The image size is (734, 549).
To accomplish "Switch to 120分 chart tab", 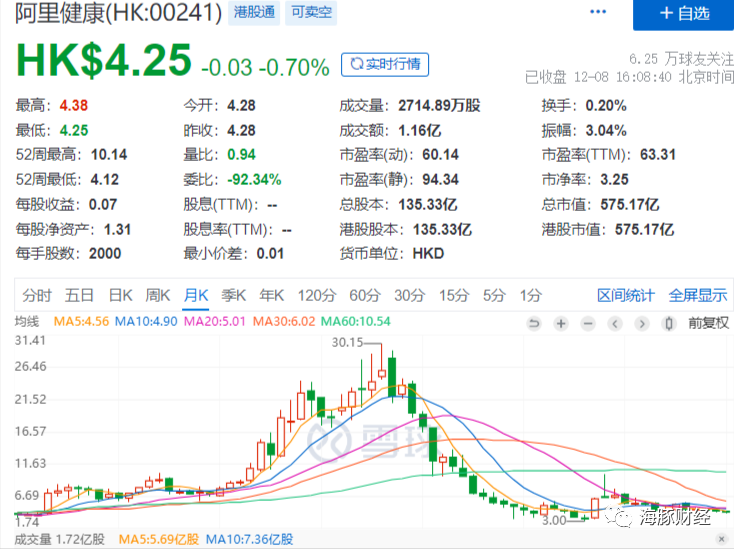I will 317,295.
